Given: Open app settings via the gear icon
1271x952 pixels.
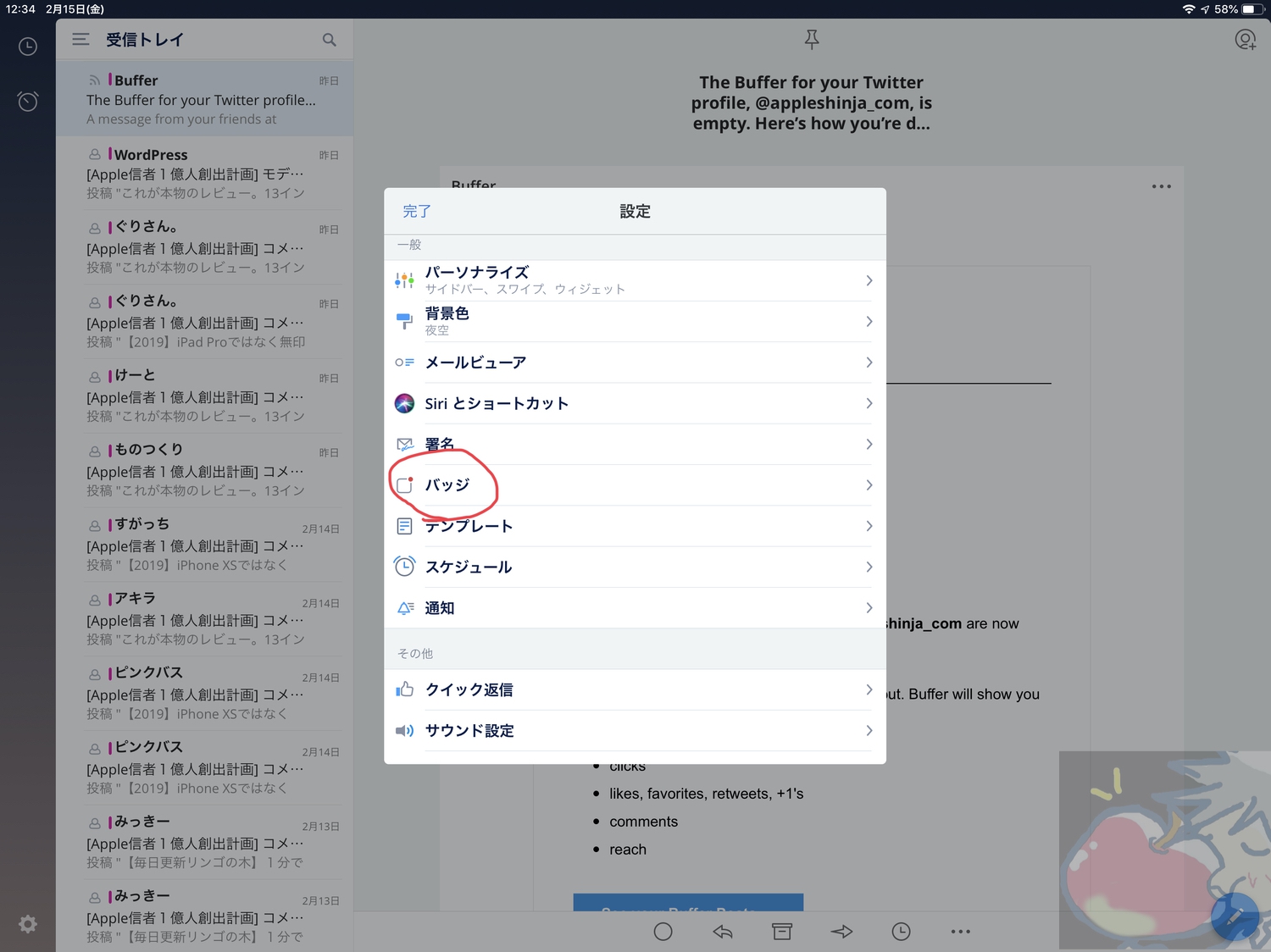Looking at the screenshot, I should pyautogui.click(x=28, y=924).
